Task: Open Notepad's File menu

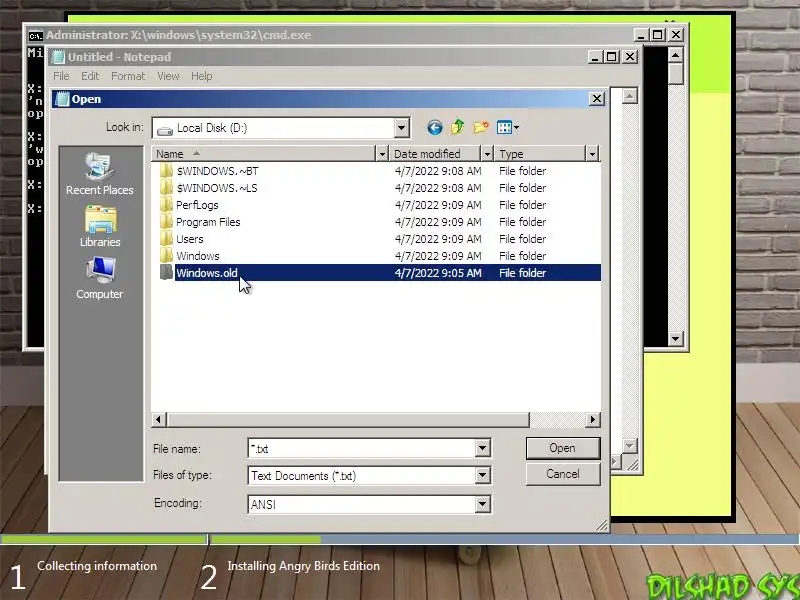Action: (x=61, y=76)
